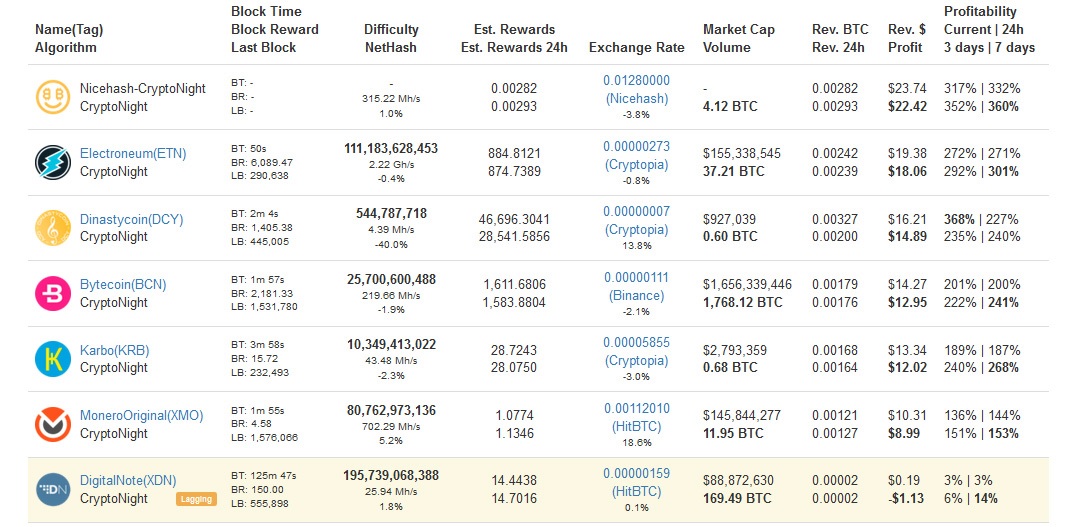Click the Nicehash-CryptoNight smiley coin icon
1073x527 pixels.
click(x=52, y=97)
